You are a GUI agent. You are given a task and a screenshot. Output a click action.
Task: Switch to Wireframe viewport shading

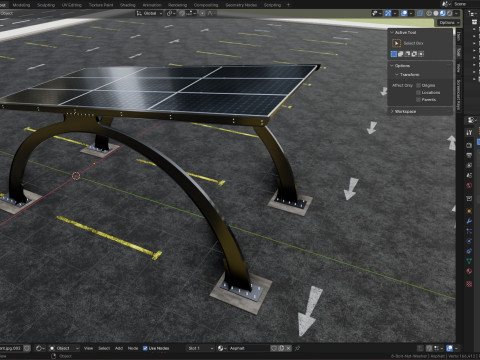pyautogui.click(x=429, y=13)
